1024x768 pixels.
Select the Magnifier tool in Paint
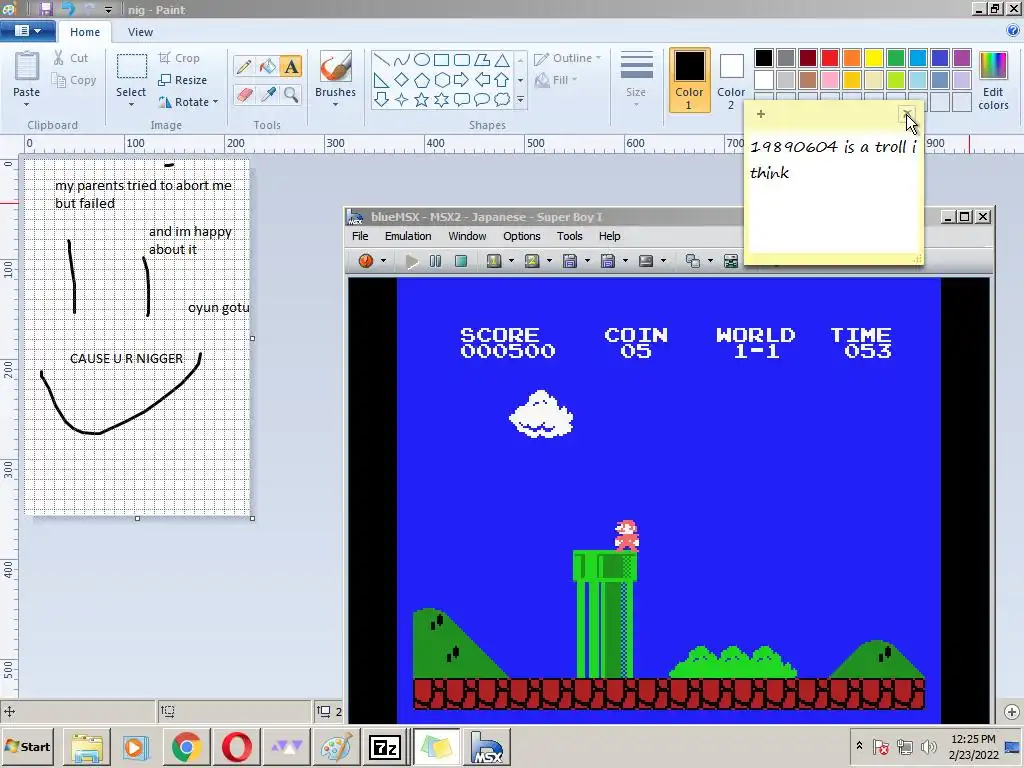[x=291, y=95]
